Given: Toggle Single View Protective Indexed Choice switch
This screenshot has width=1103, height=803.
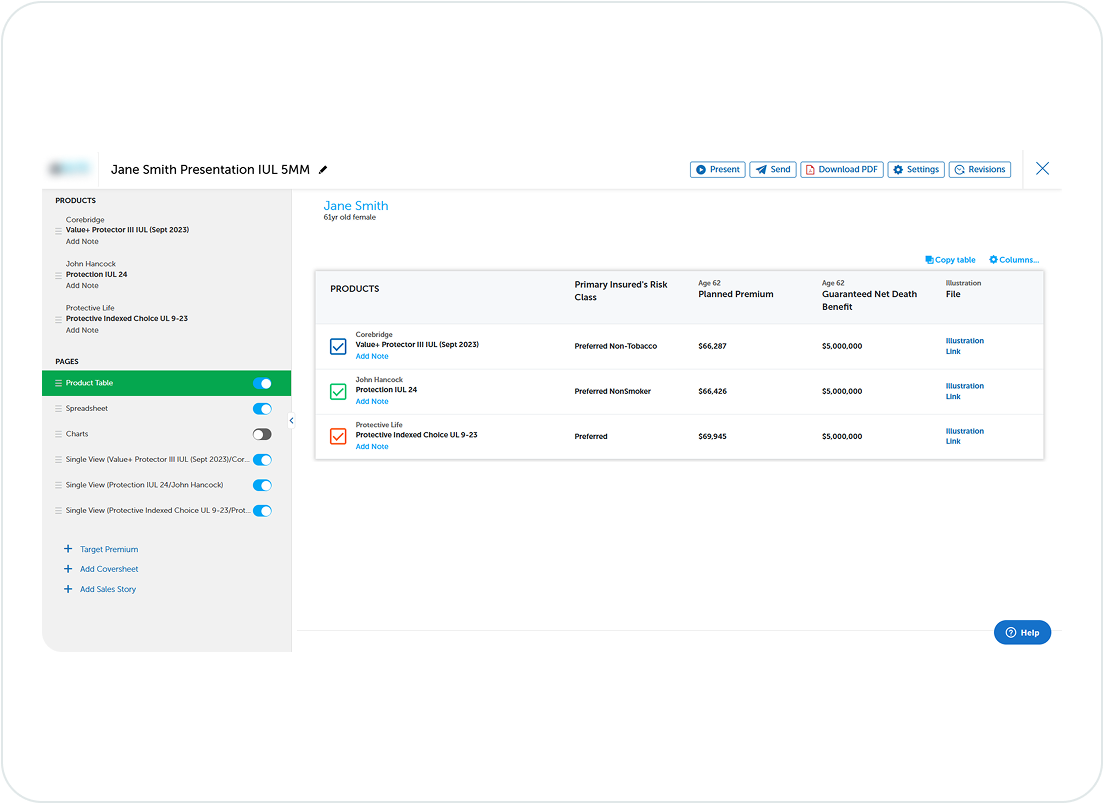Looking at the screenshot, I should [x=262, y=510].
